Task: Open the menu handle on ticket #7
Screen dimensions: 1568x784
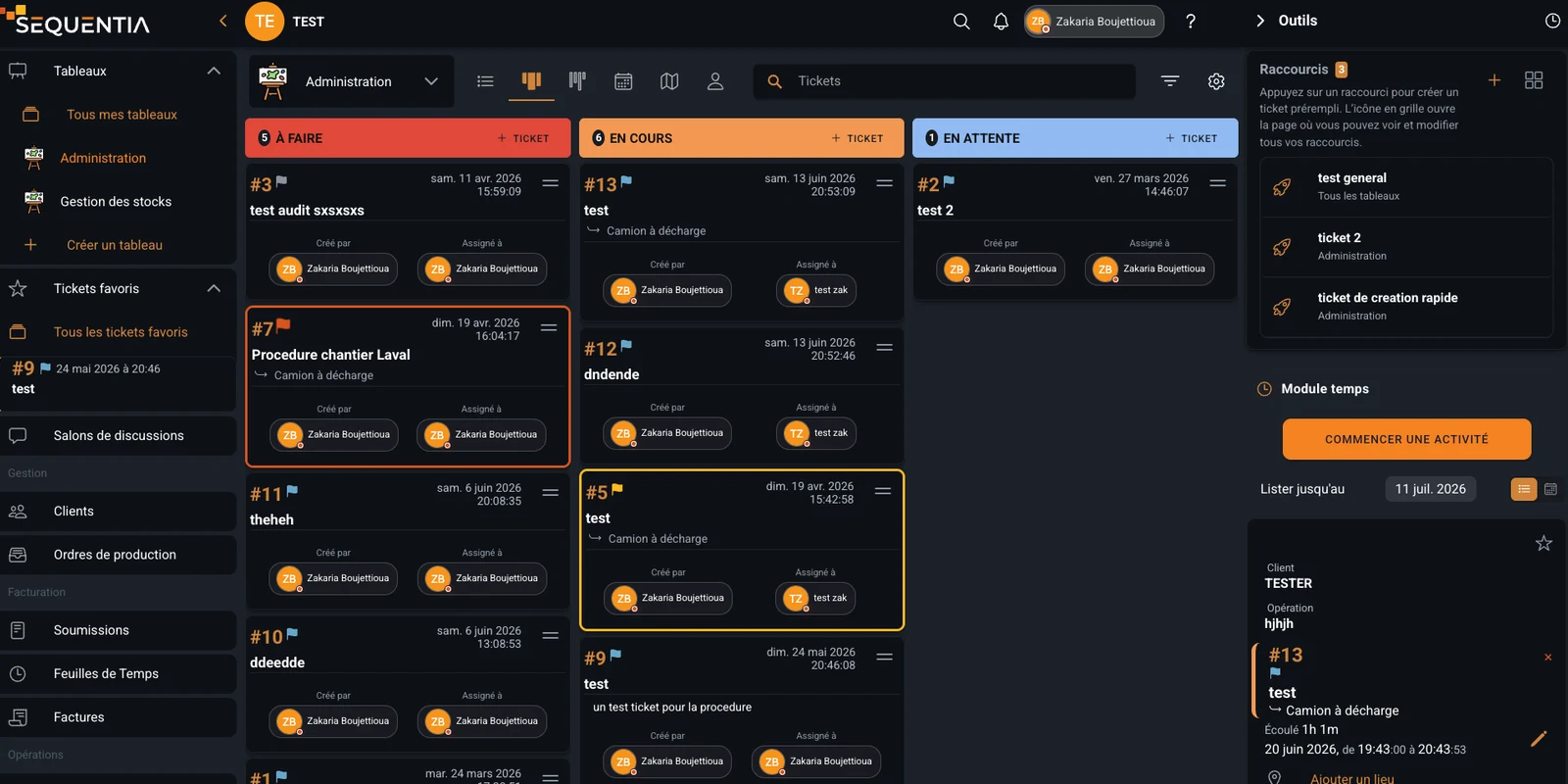Action: click(x=549, y=327)
